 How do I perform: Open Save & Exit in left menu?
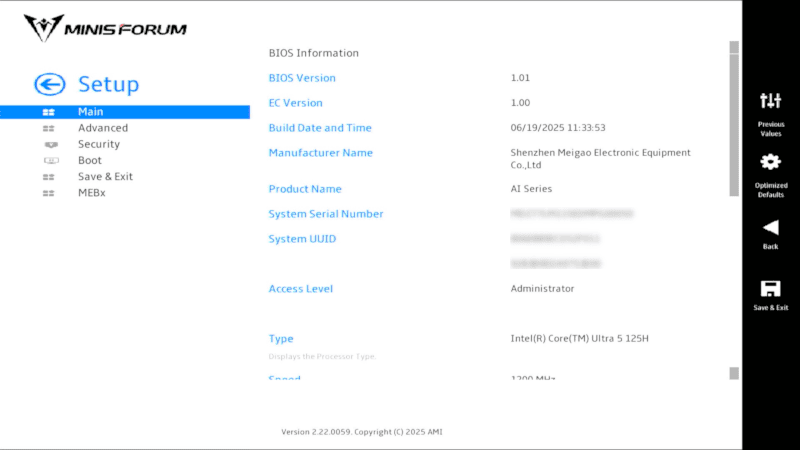(x=105, y=176)
